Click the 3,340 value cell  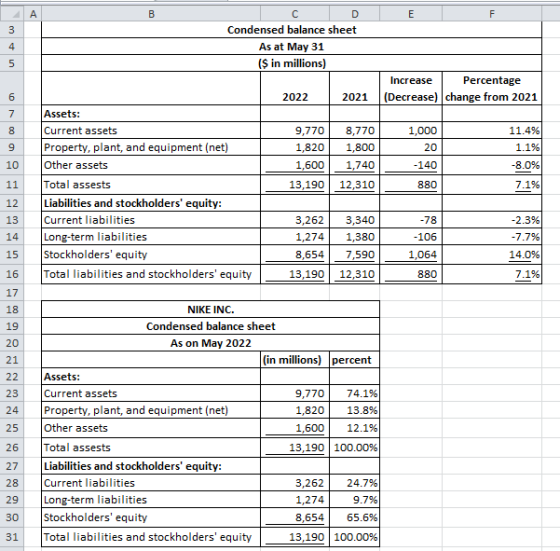point(354,220)
